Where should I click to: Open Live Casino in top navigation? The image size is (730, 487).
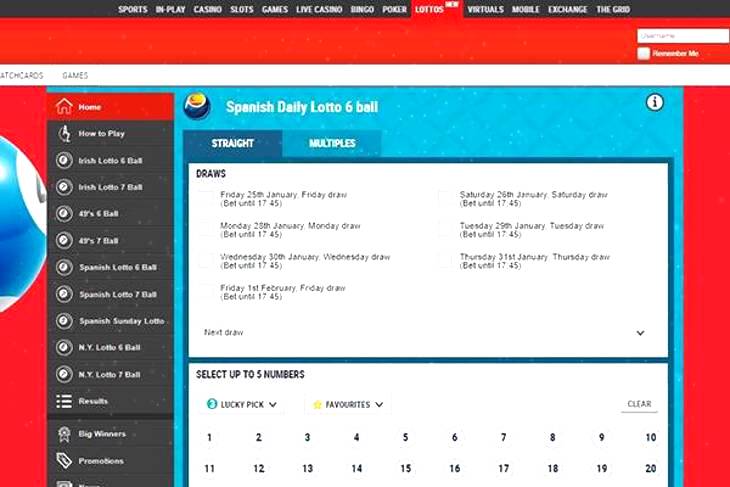(319, 9)
